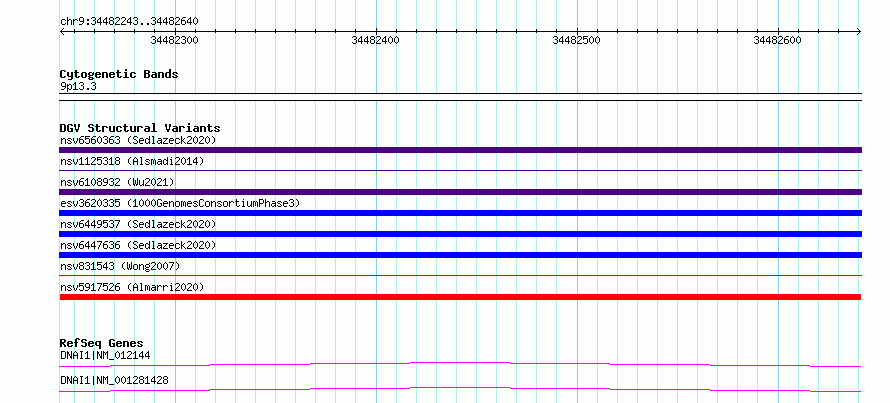Select the nsv6449537 blue variant bar
Image resolution: width=890 pixels, height=403 pixels.
(x=460, y=234)
